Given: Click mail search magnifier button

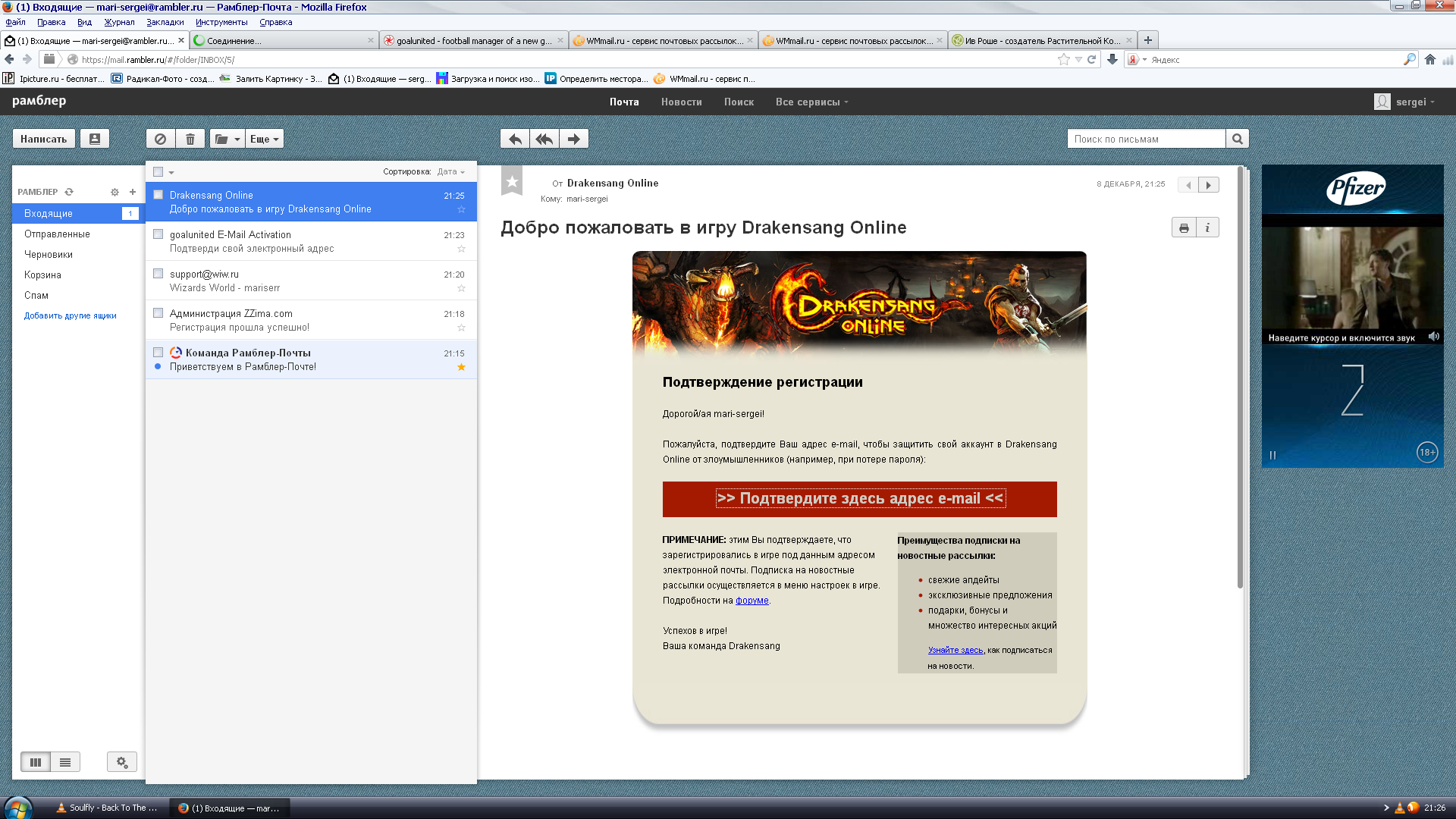Looking at the screenshot, I should tap(1238, 139).
